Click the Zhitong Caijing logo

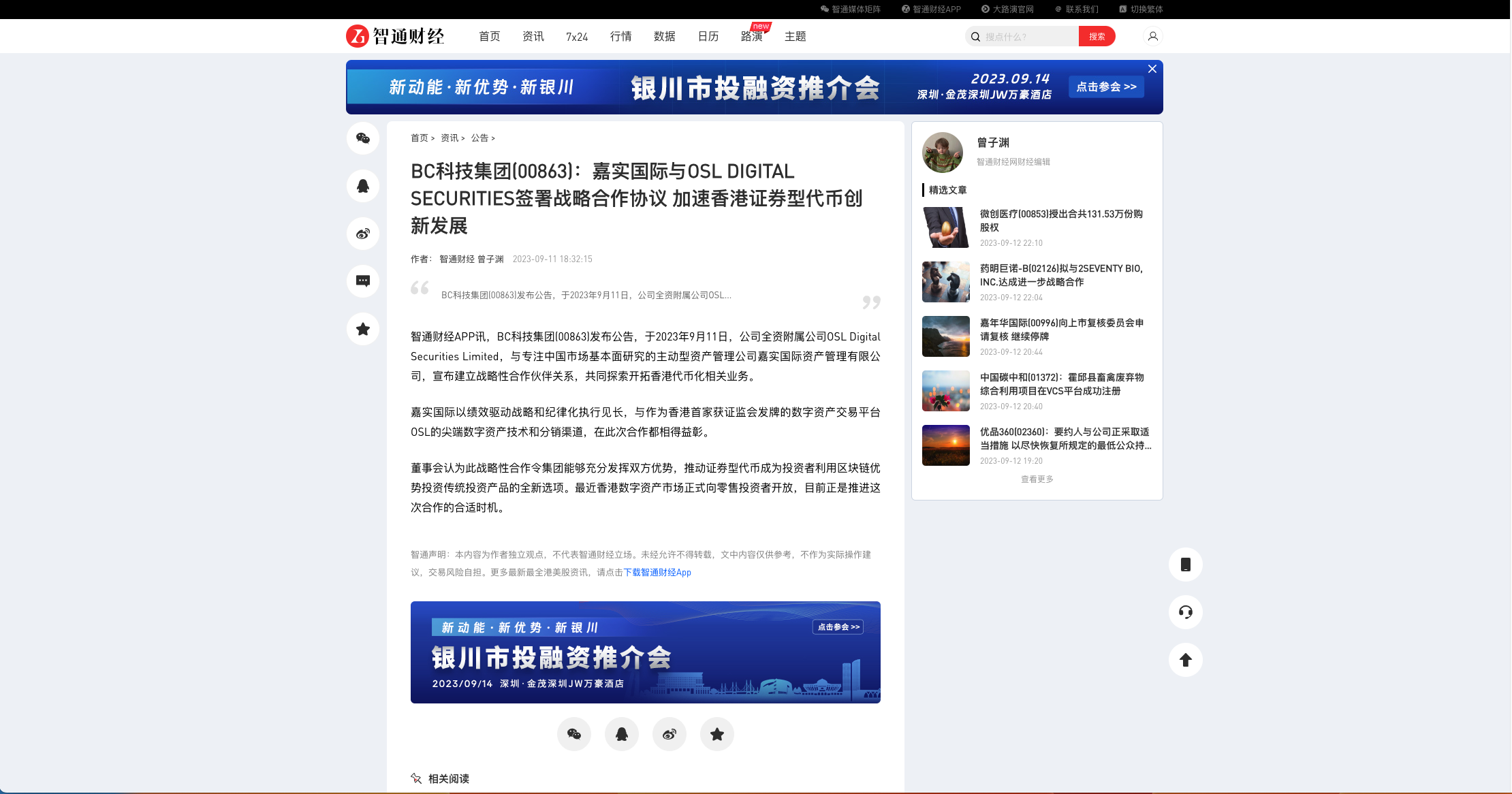click(x=395, y=36)
